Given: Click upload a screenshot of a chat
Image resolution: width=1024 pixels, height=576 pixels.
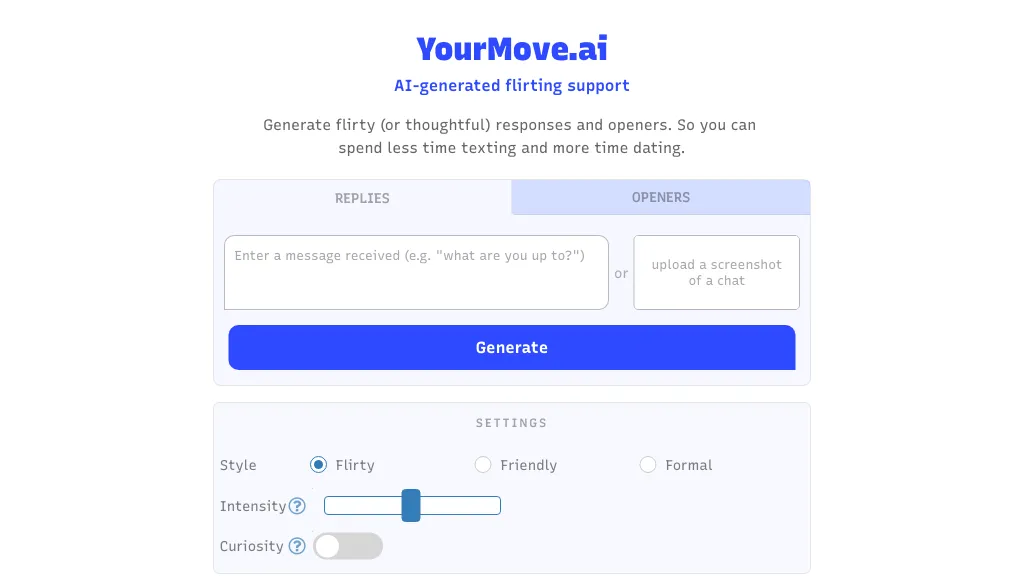Looking at the screenshot, I should [x=716, y=272].
